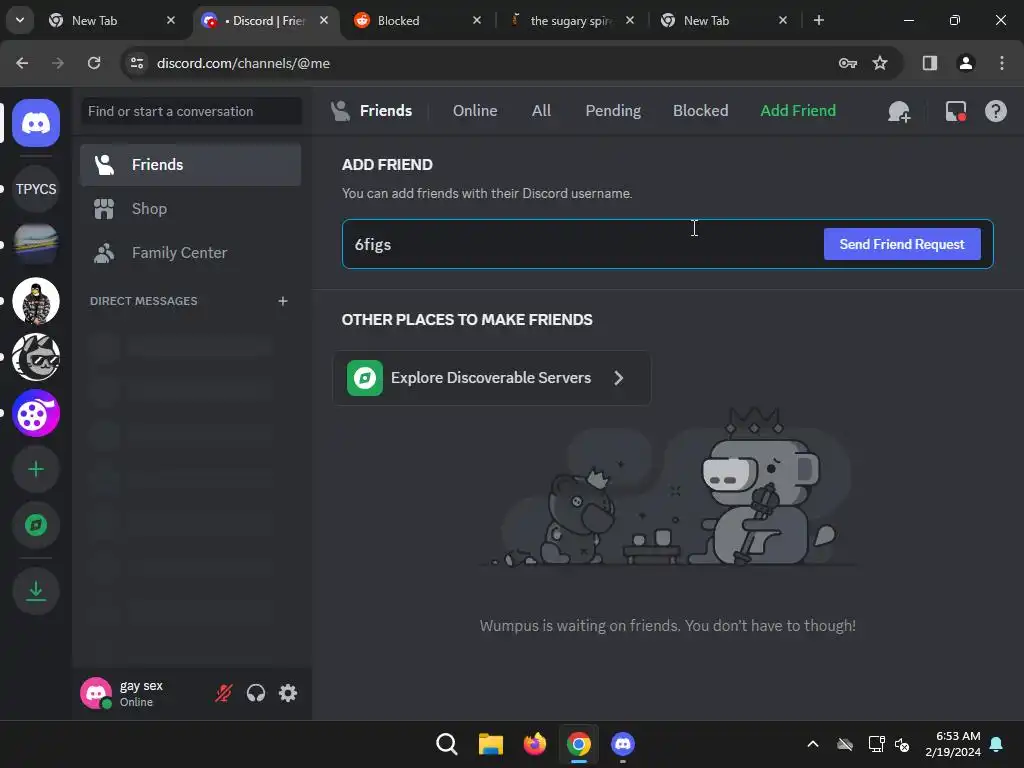Image resolution: width=1024 pixels, height=768 pixels.
Task: Expand chevron on Explore Discoverable Servers
Action: click(618, 378)
